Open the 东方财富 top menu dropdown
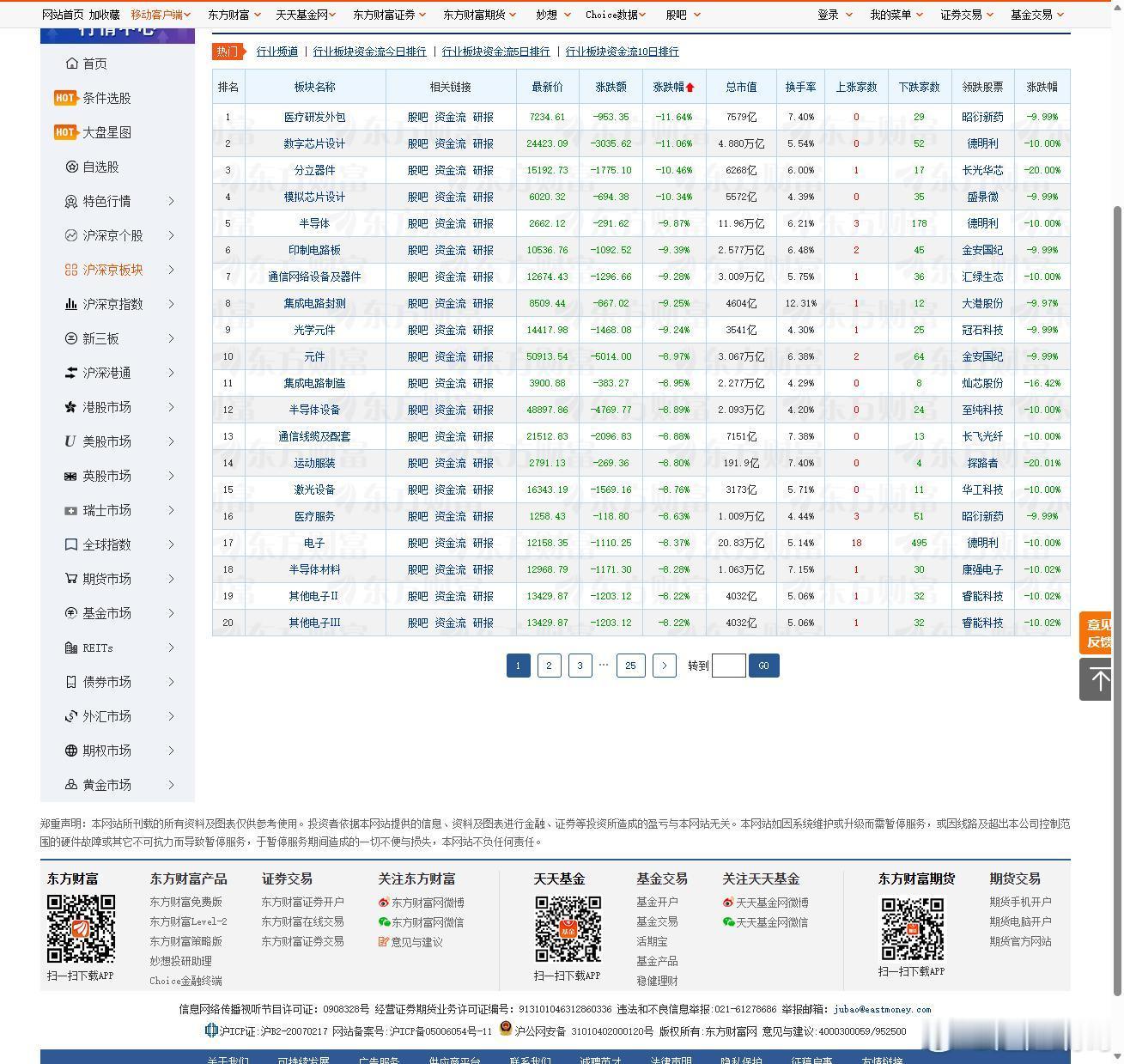Screen dimensions: 1124x1064 coord(234,15)
